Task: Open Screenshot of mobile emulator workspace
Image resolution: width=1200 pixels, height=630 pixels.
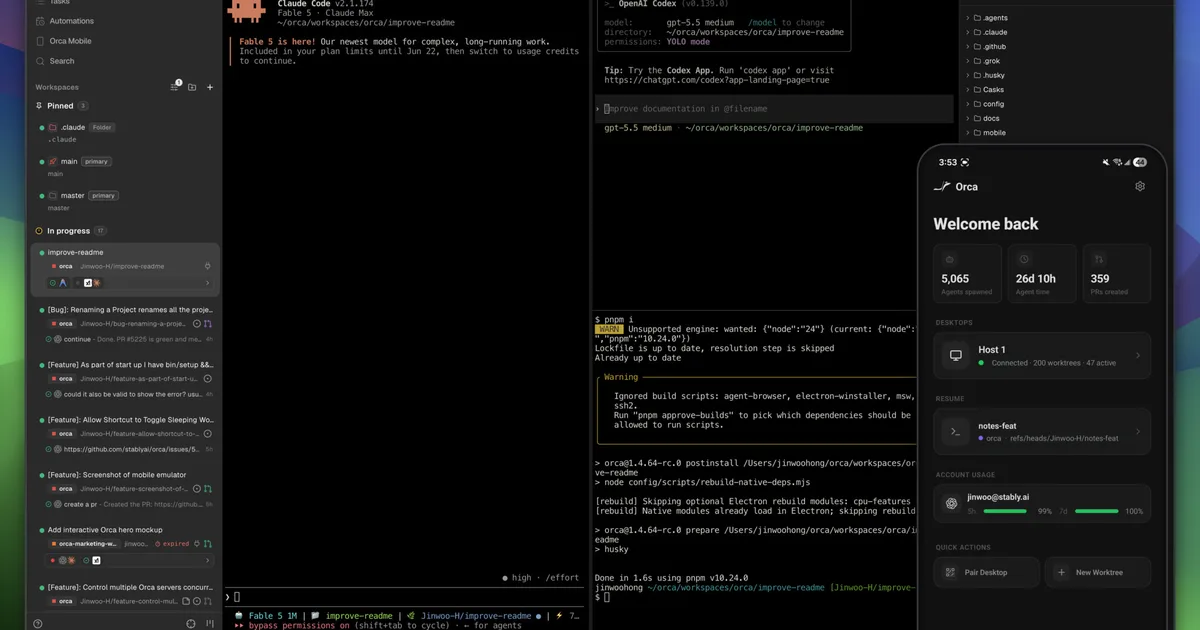Action: pos(125,489)
